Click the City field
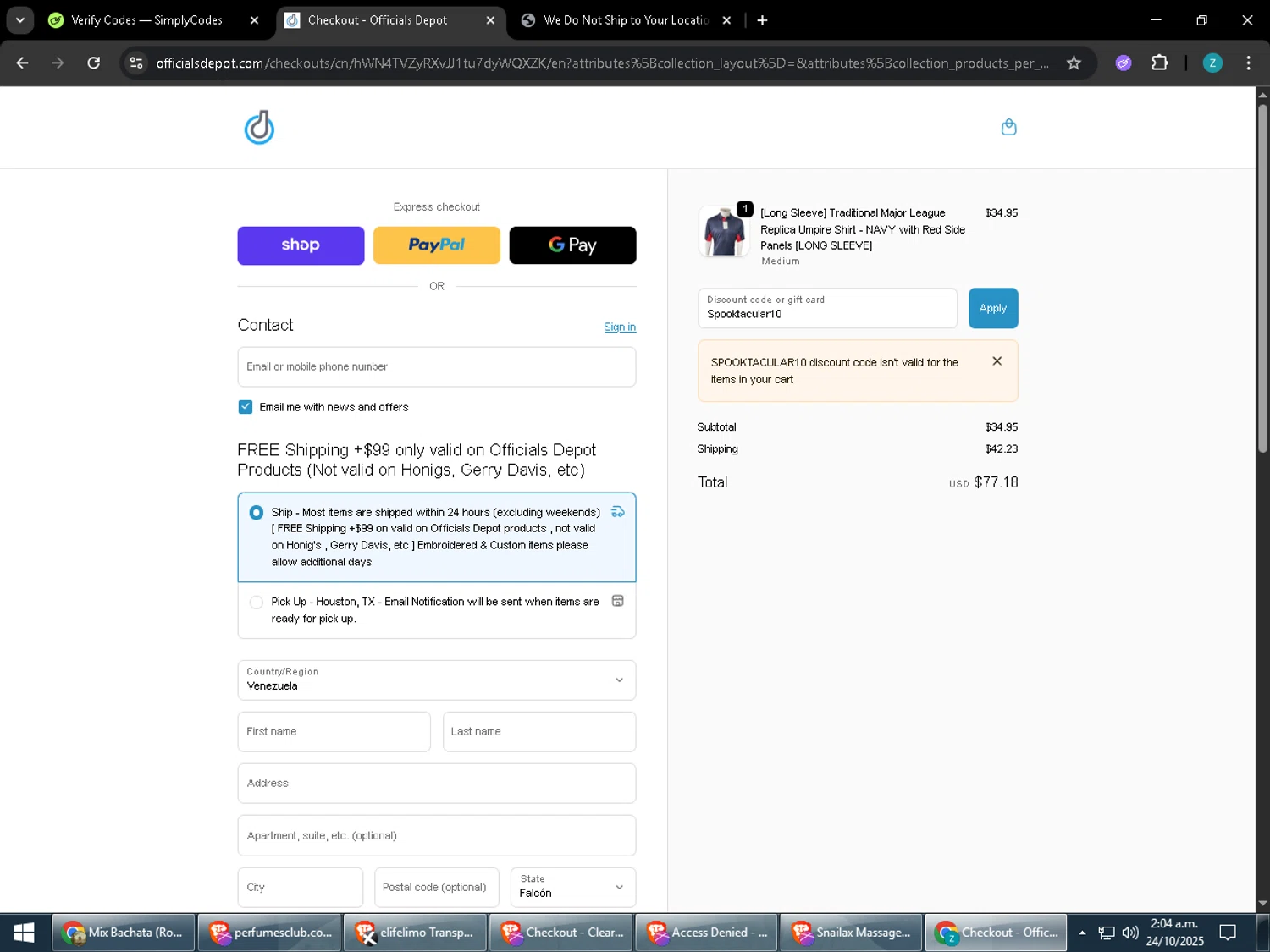 click(x=301, y=887)
